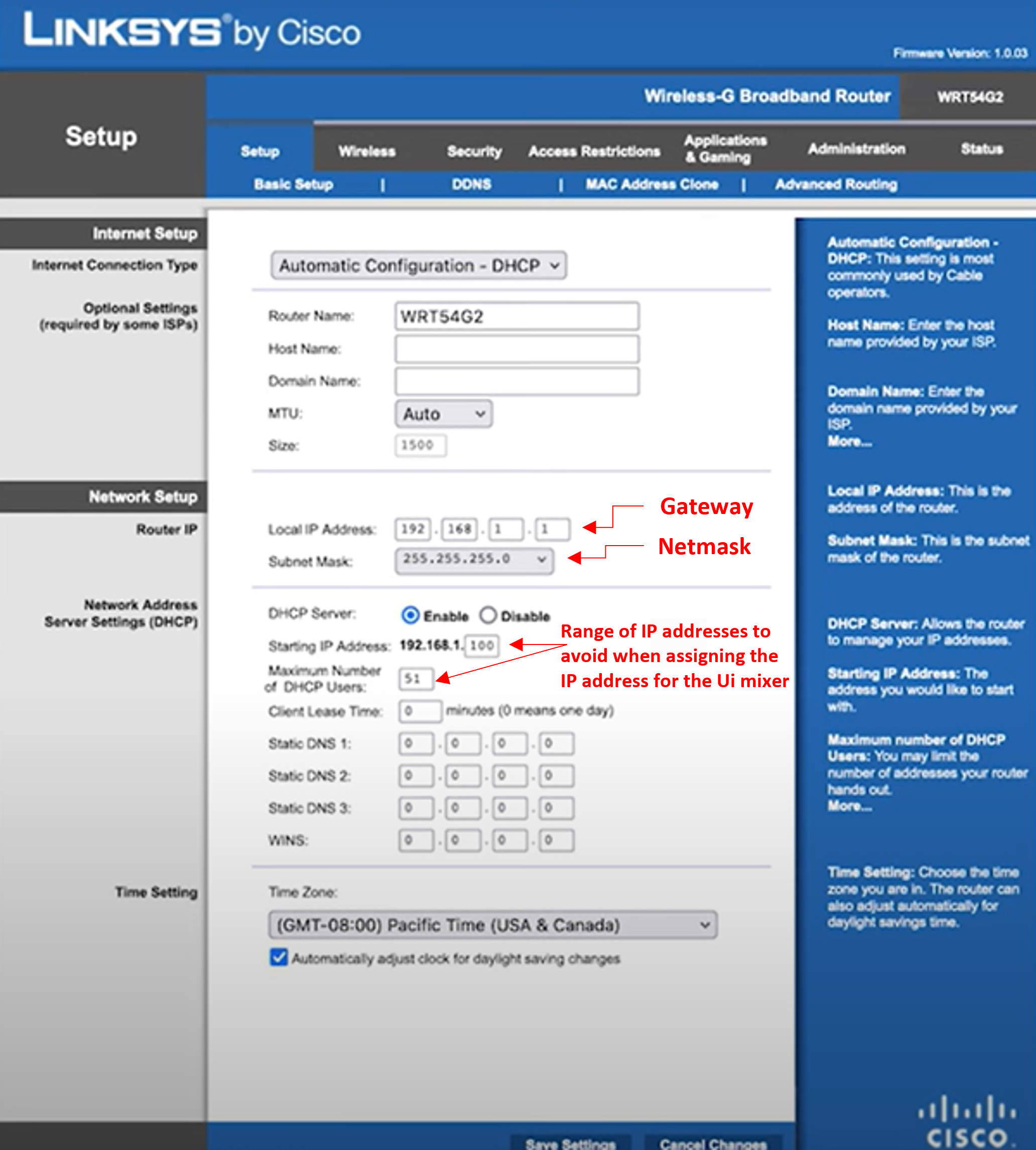Open the Administration tab

857,149
